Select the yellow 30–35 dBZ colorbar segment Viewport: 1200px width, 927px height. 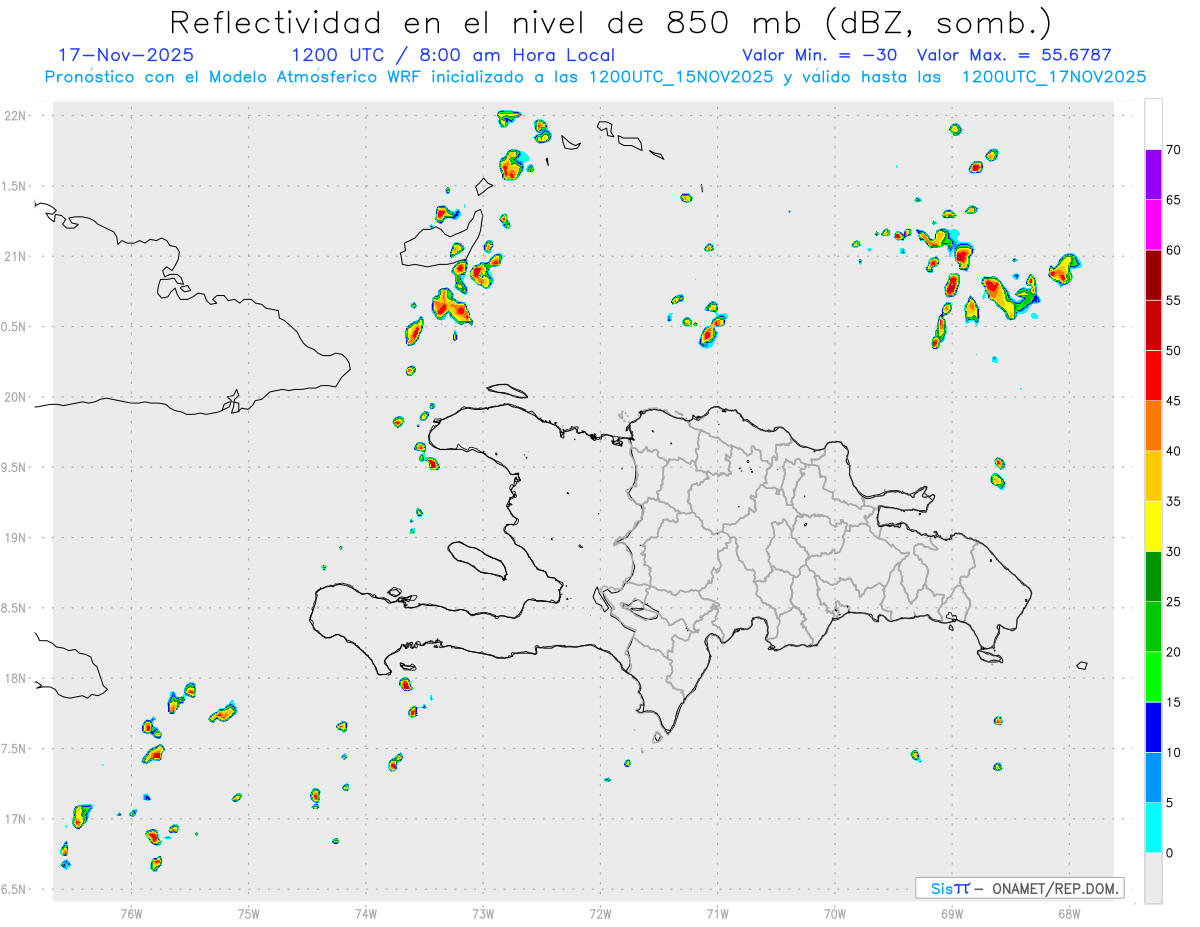1153,526
